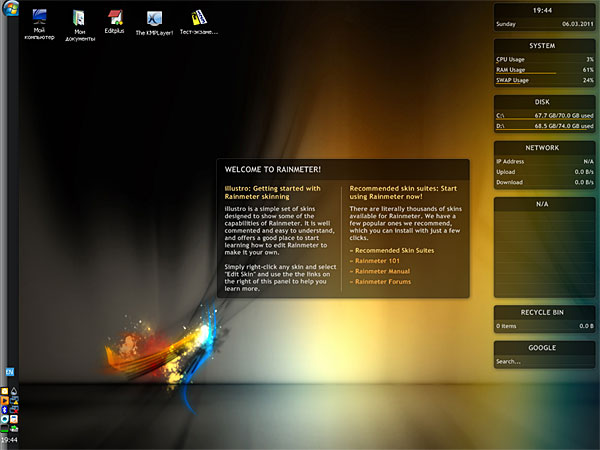The width and height of the screenshot is (600, 450).
Task: Click the network warning tray icon
Action: pyautogui.click(x=14, y=400)
